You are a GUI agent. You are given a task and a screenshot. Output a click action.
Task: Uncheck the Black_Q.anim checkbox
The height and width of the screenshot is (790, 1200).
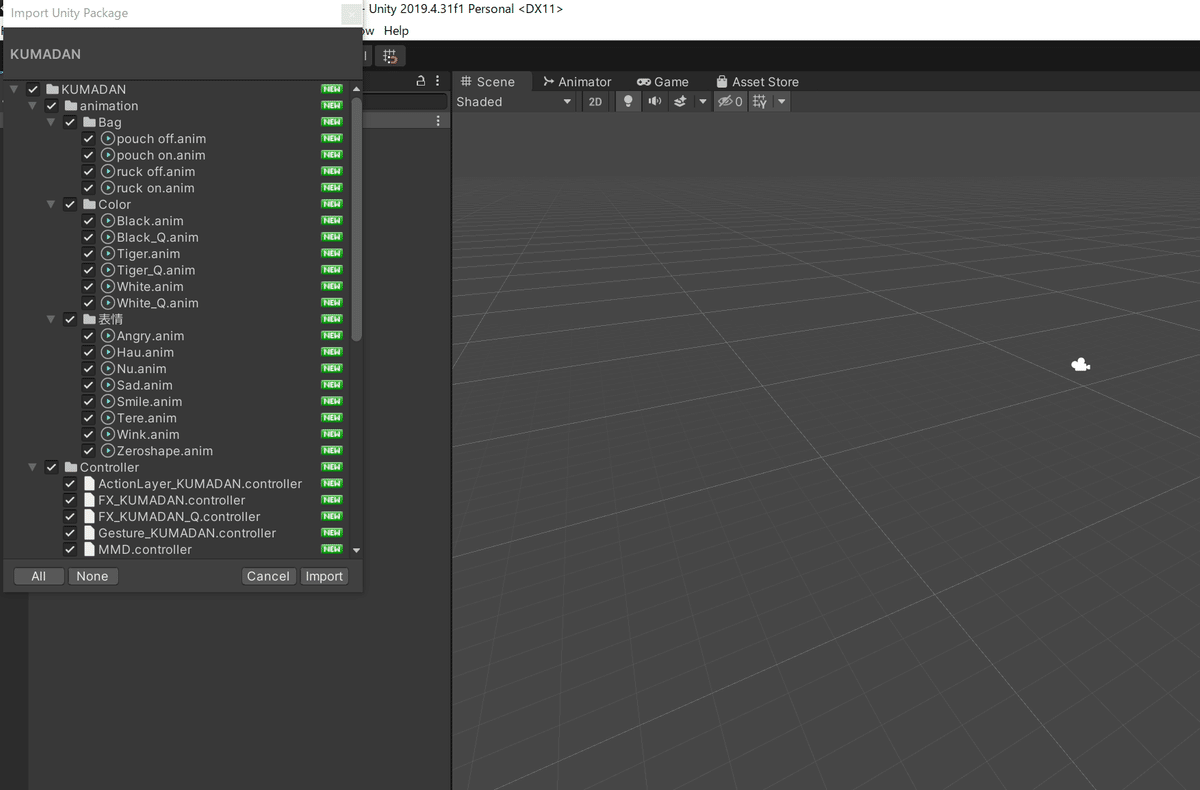click(x=88, y=237)
